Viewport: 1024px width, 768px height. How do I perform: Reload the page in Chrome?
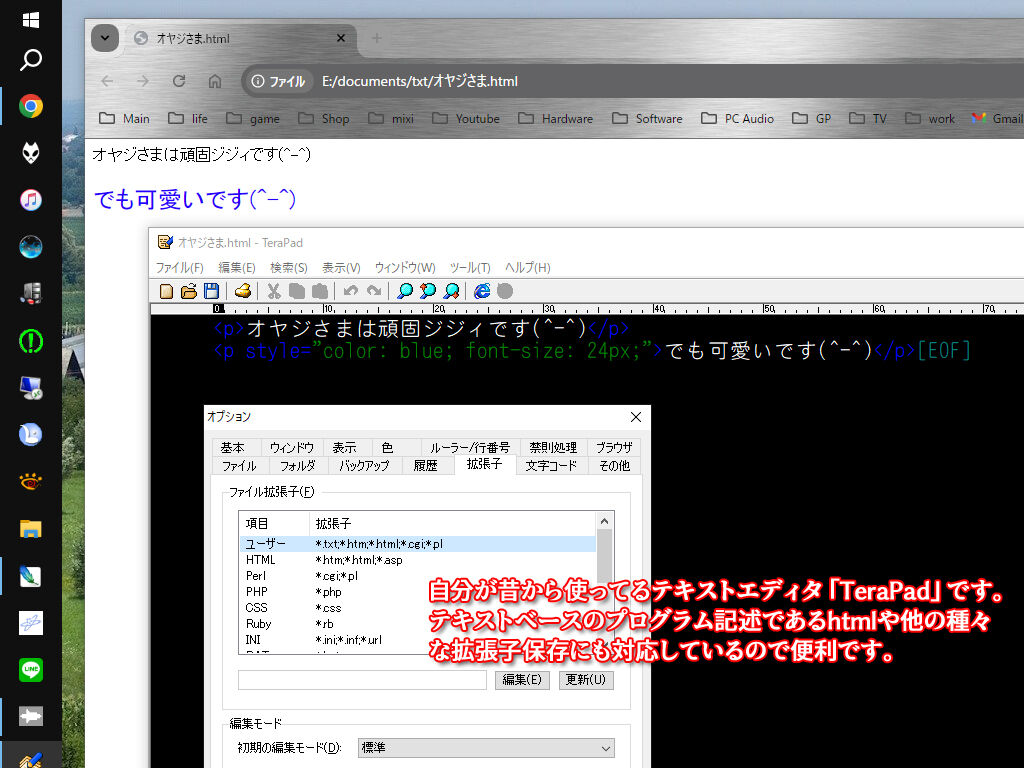click(x=179, y=81)
